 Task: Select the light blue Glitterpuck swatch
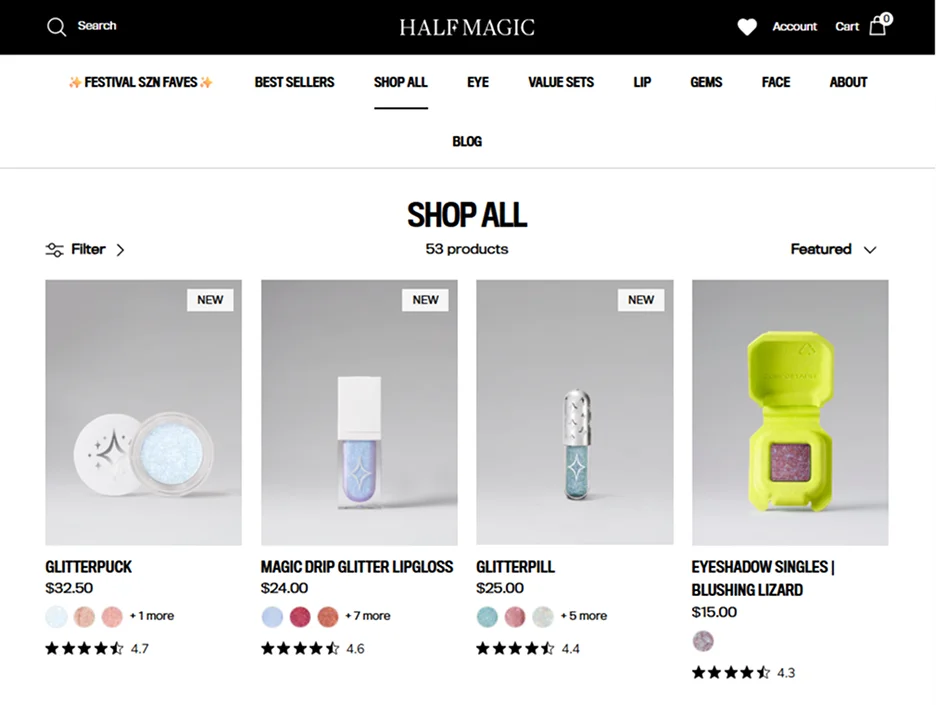[x=57, y=617]
